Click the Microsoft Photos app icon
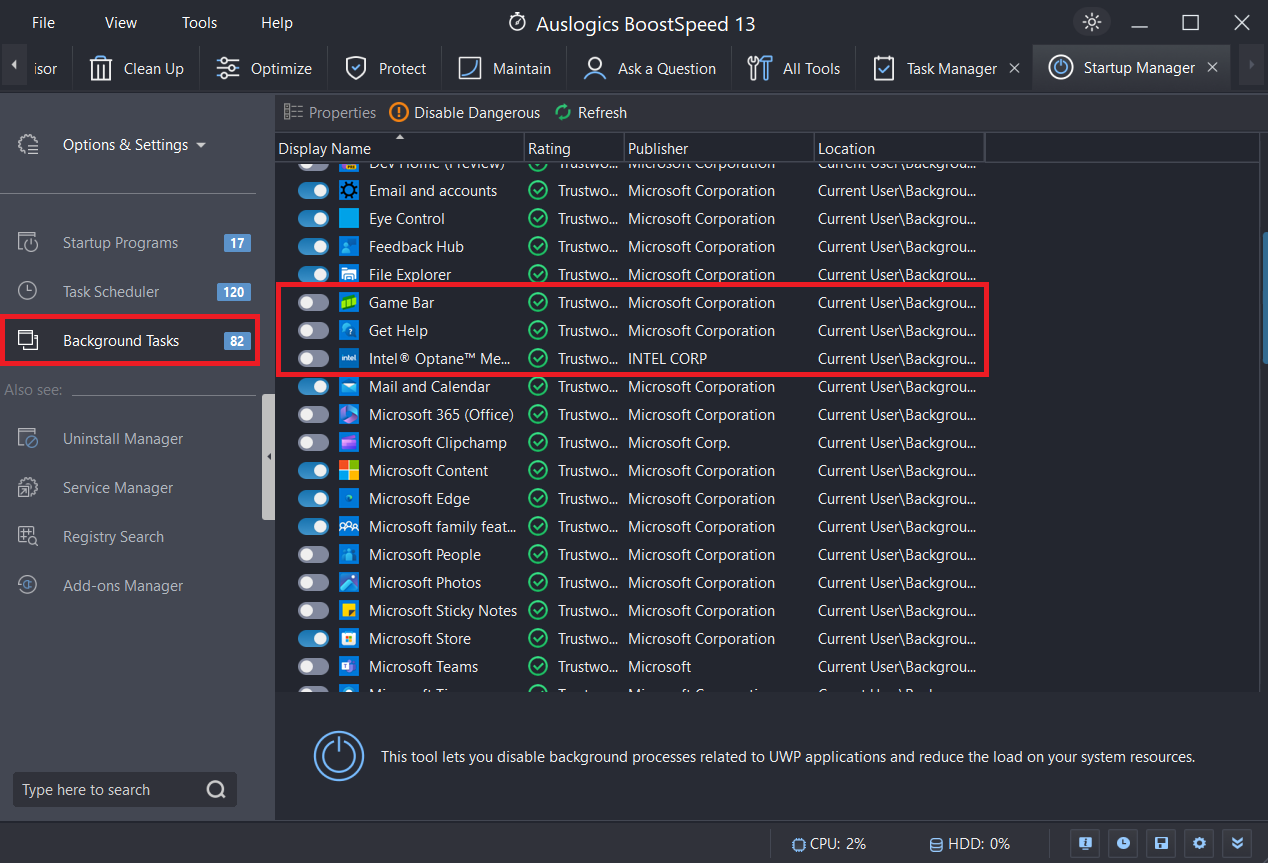 click(349, 583)
